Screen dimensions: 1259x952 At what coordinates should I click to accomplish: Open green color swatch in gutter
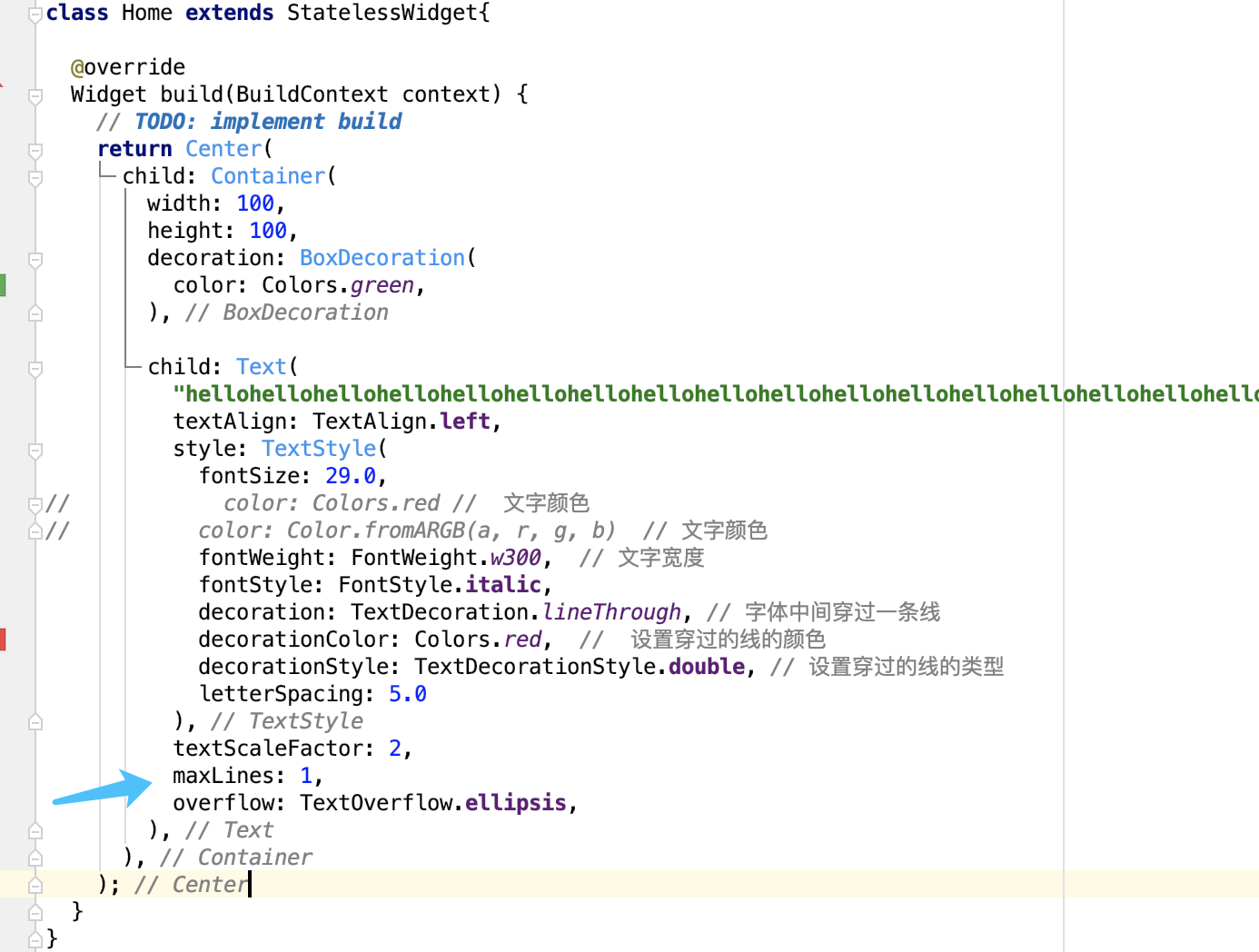coord(3,285)
